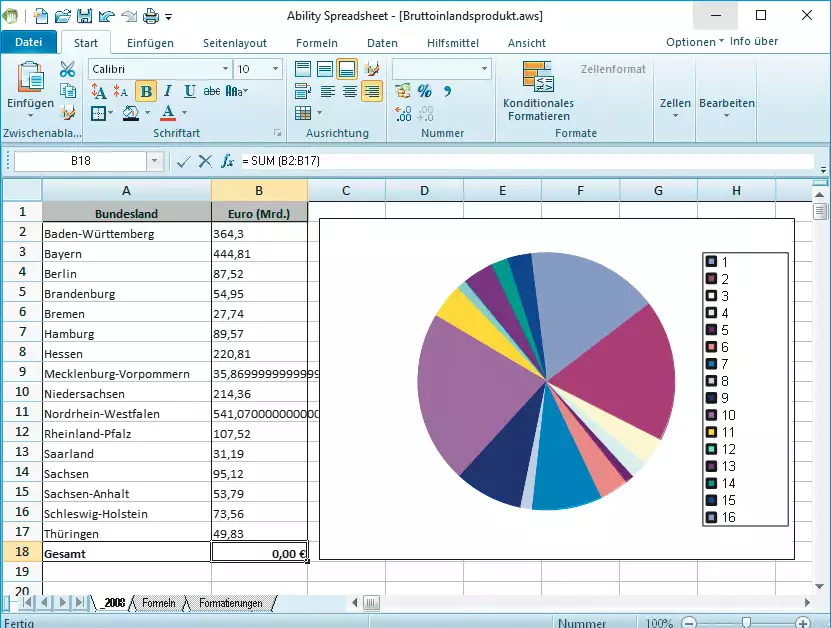Toggle Italic formatting
This screenshot has width=831, height=628.
166,91
